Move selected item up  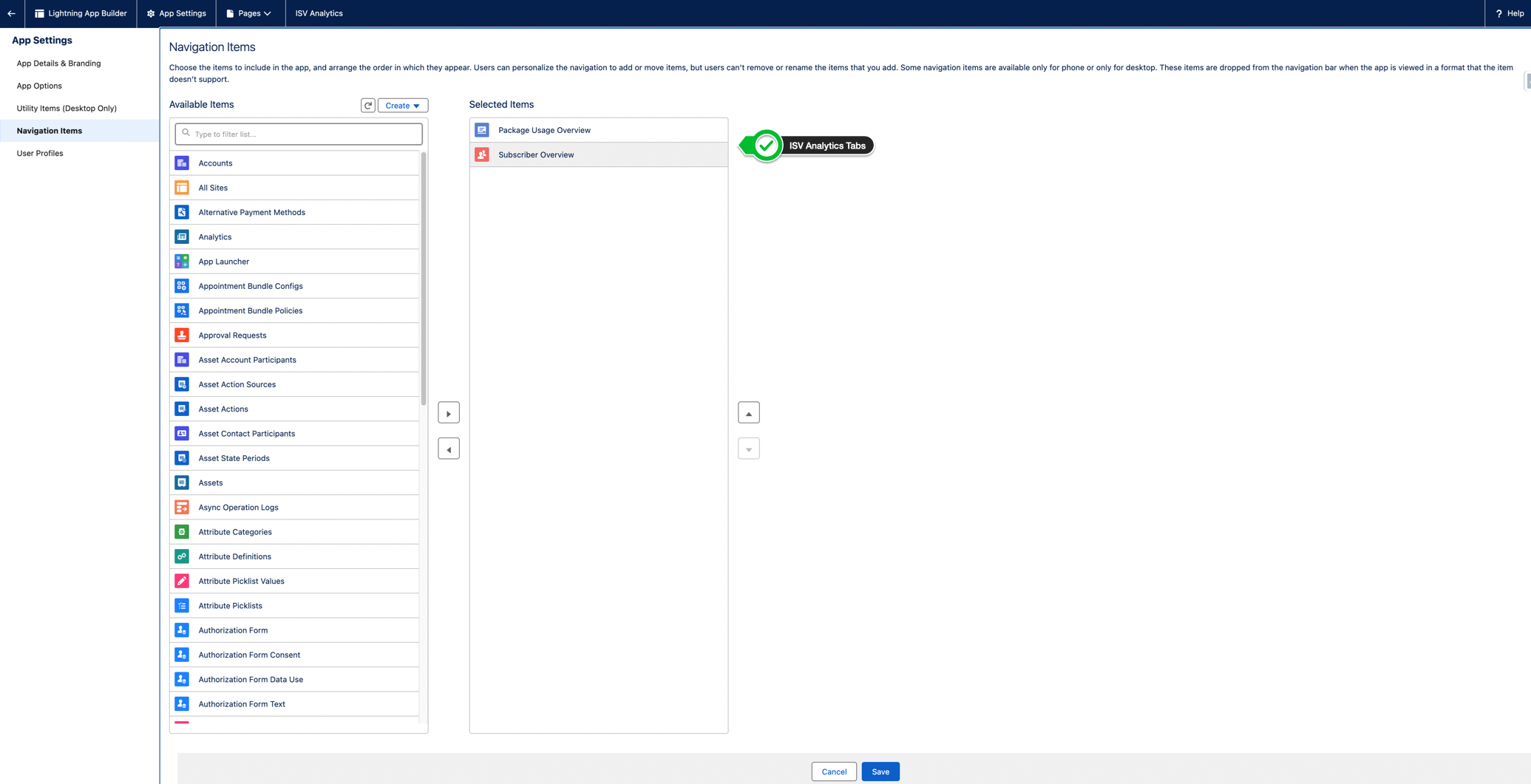pyautogui.click(x=749, y=413)
